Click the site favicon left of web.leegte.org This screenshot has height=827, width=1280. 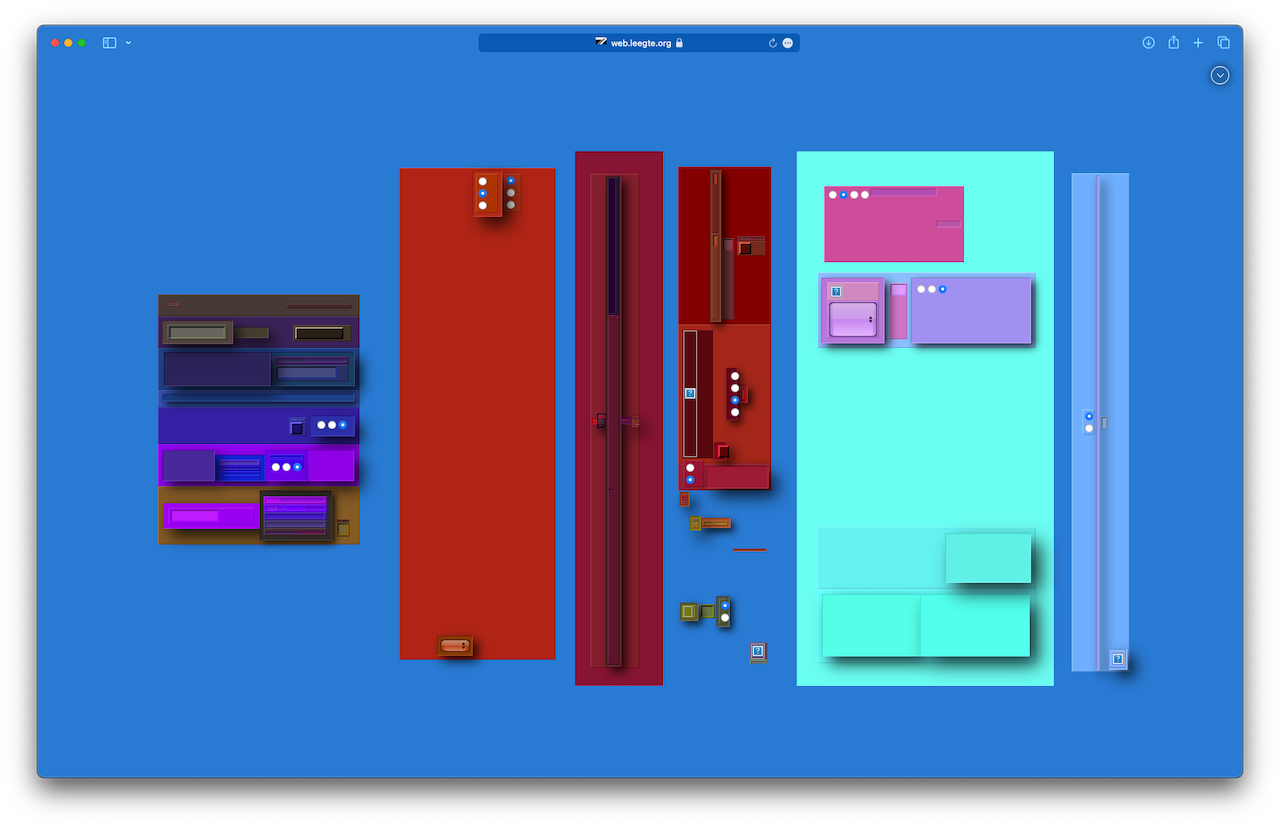601,43
